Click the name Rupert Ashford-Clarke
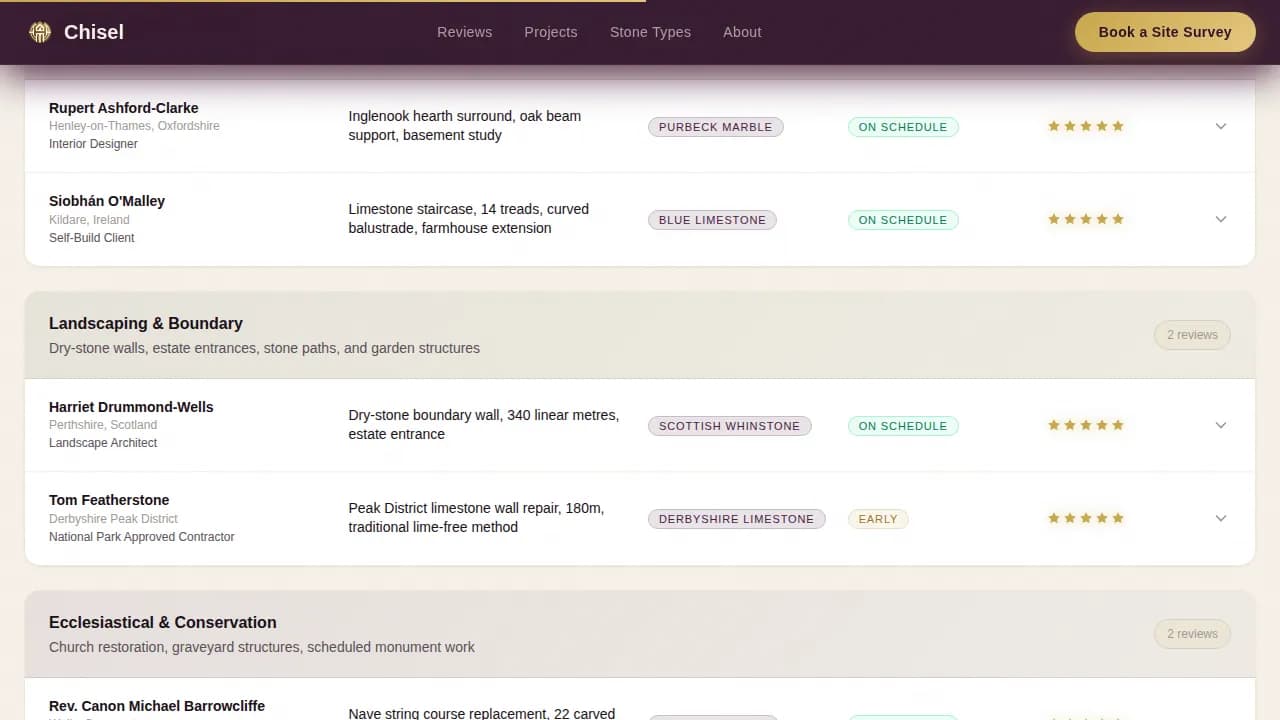This screenshot has height=720, width=1280. pos(124,108)
